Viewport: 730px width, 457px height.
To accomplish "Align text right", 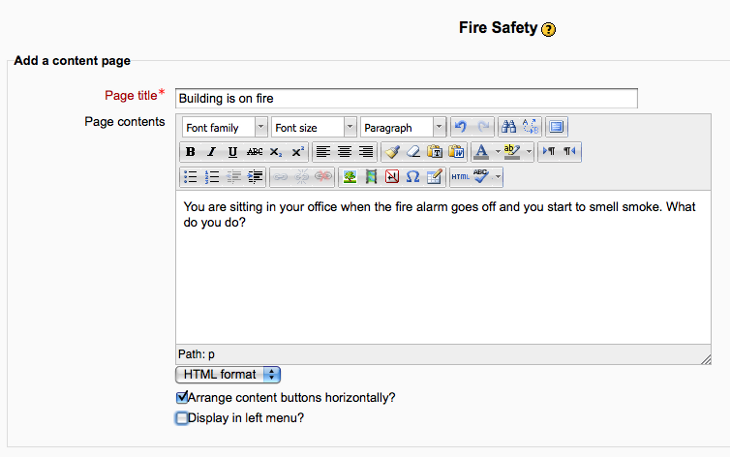I will pos(366,152).
